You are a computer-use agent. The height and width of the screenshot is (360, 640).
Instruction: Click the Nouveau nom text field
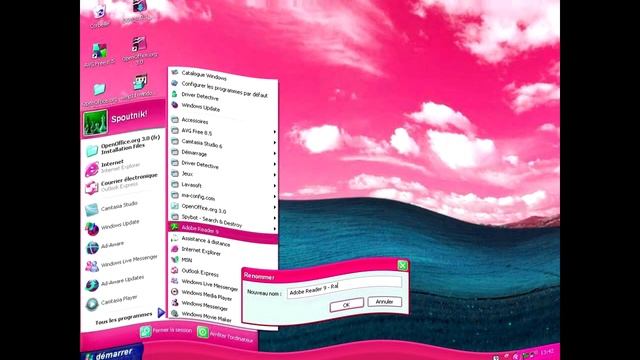tap(344, 287)
